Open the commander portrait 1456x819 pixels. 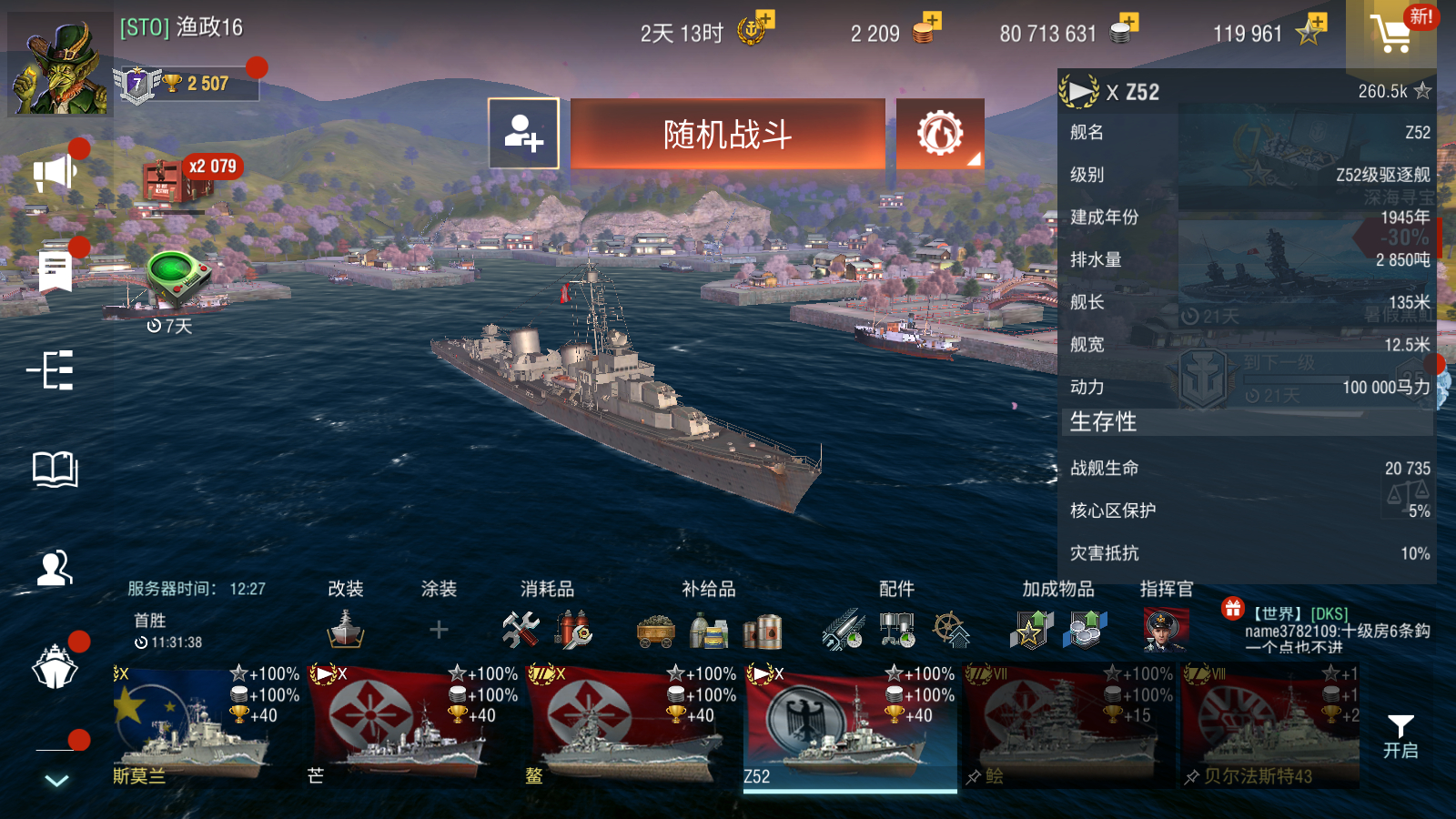[1166, 629]
